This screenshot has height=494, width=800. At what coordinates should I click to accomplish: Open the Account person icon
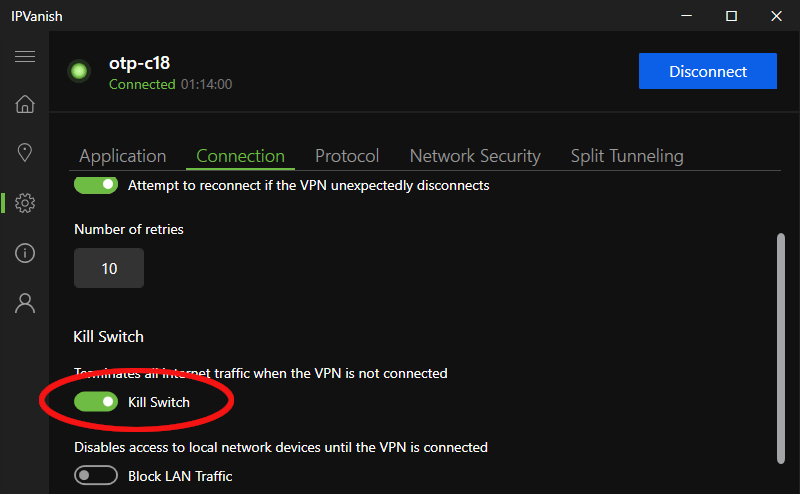point(25,303)
